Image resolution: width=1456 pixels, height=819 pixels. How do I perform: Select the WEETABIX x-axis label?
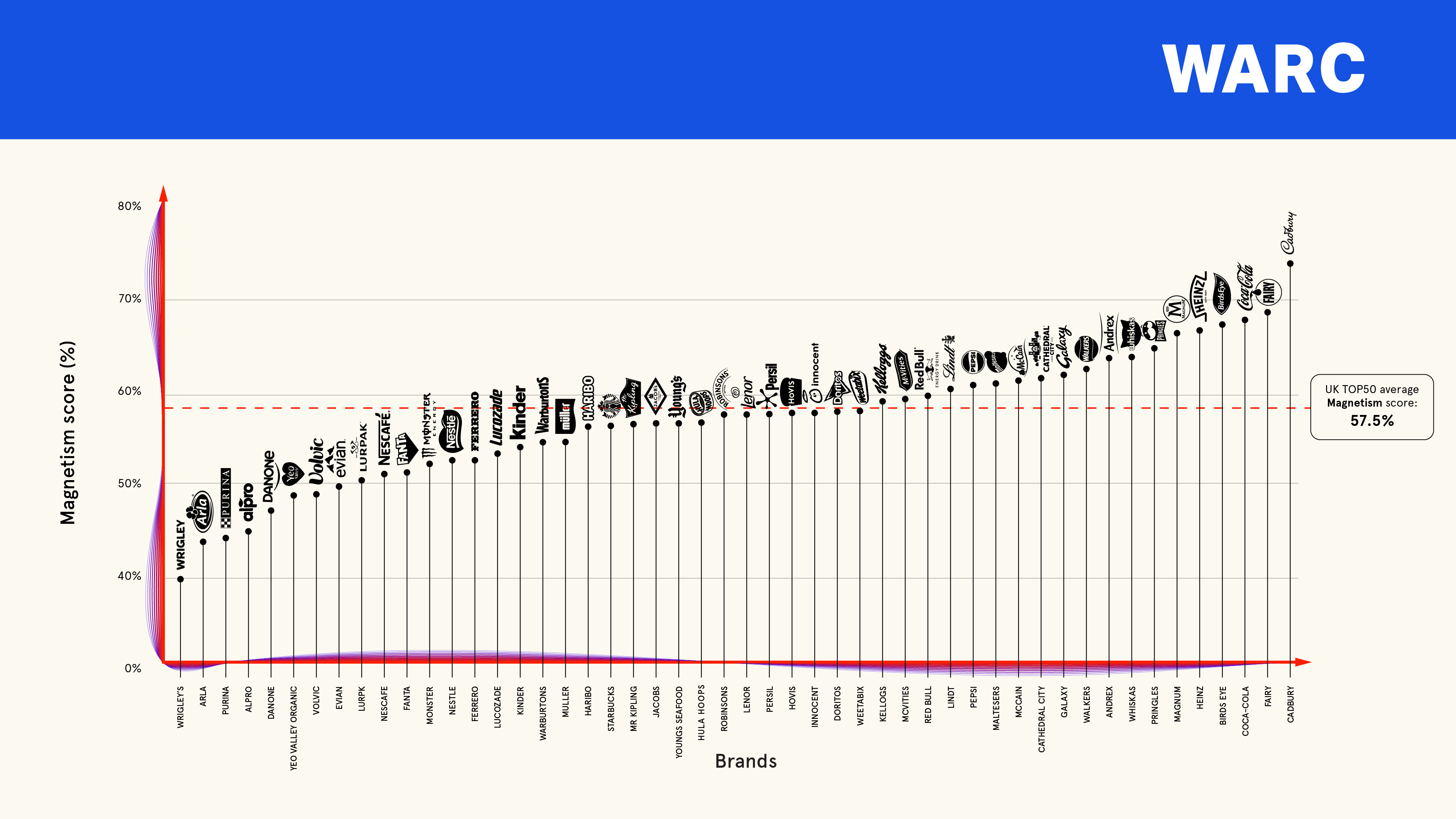tap(860, 706)
